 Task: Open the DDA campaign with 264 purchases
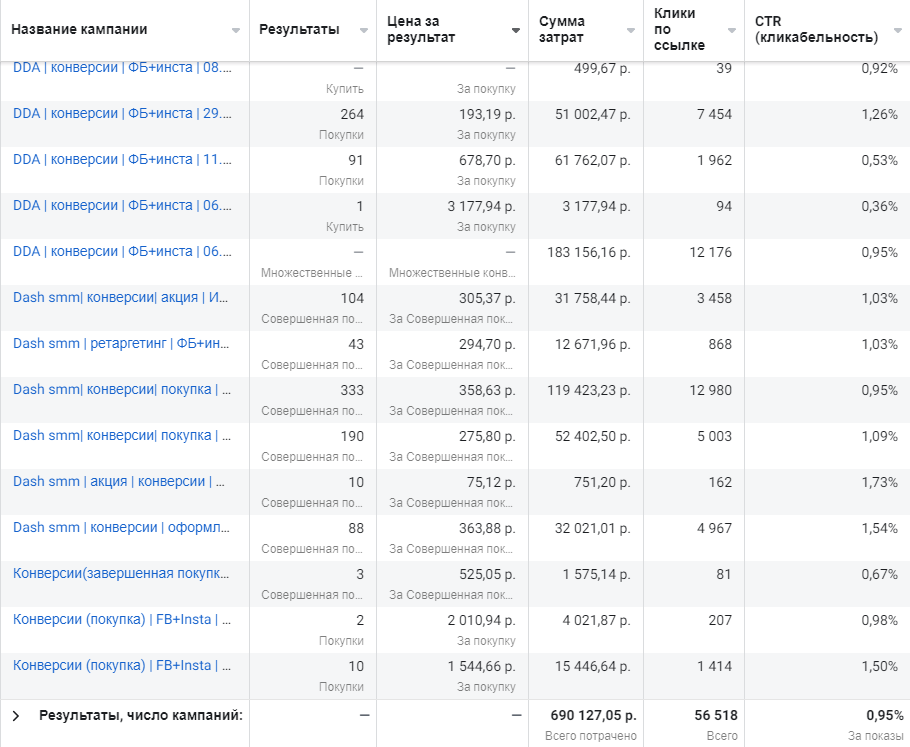(122, 114)
